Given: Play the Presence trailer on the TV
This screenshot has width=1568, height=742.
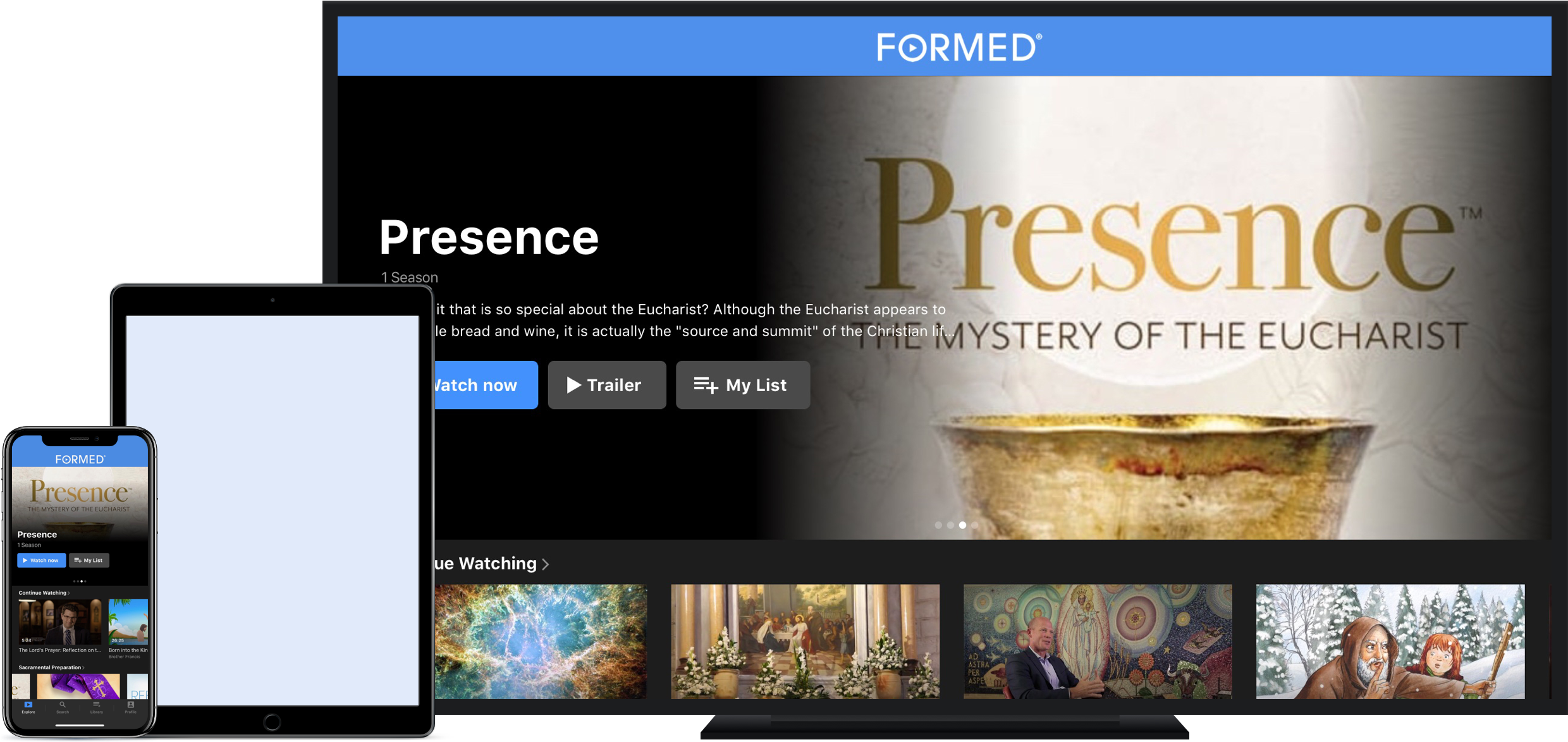Looking at the screenshot, I should tap(607, 385).
